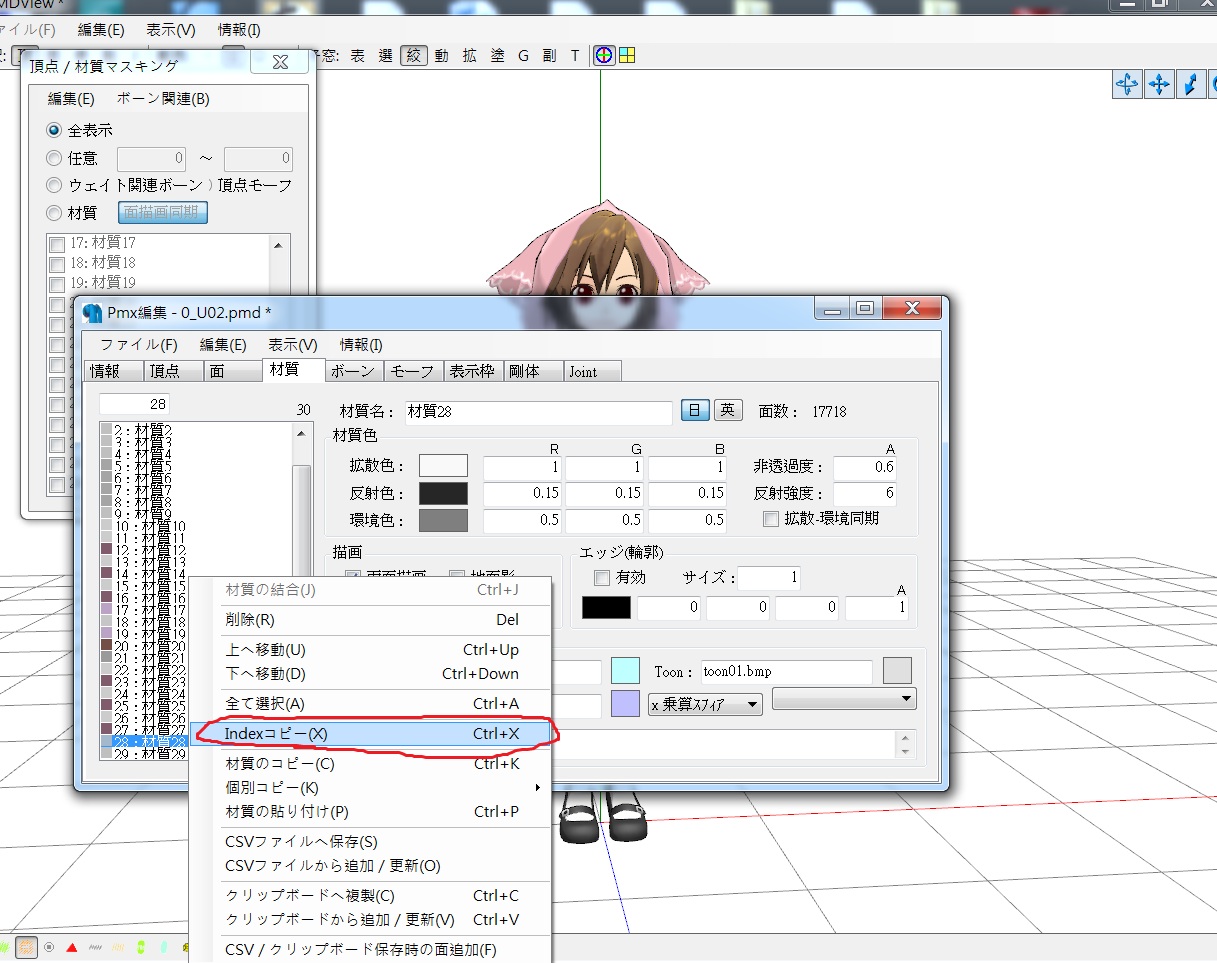The height and width of the screenshot is (963, 1217).
Task: Click the orange hatched selection icon in bottom bar
Action: 27,946
